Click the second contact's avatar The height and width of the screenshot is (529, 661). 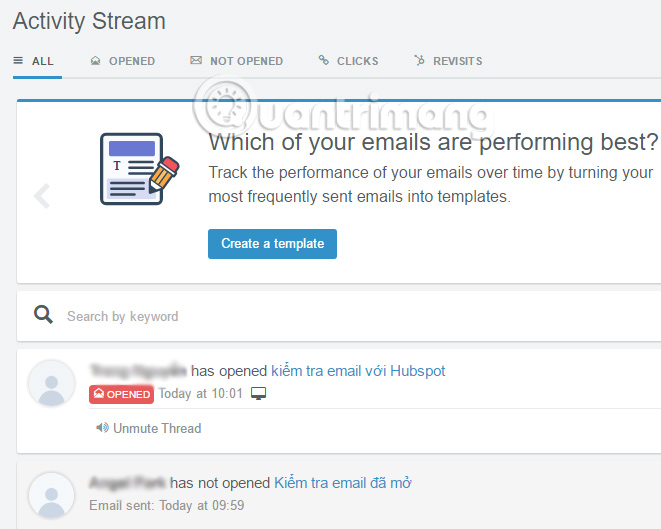pyautogui.click(x=53, y=496)
